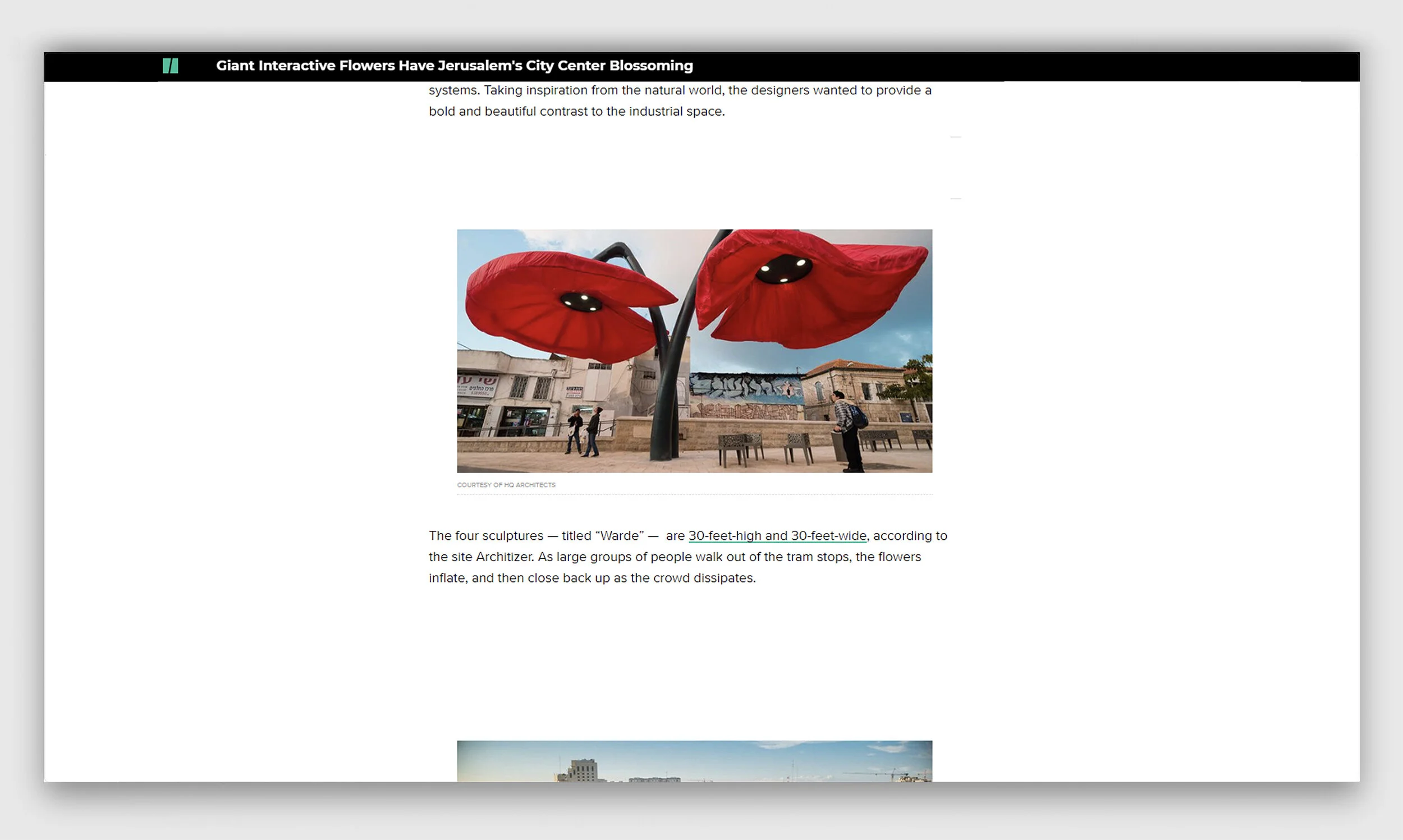
Task: Click the dotted divider below the caption
Action: [x=694, y=495]
